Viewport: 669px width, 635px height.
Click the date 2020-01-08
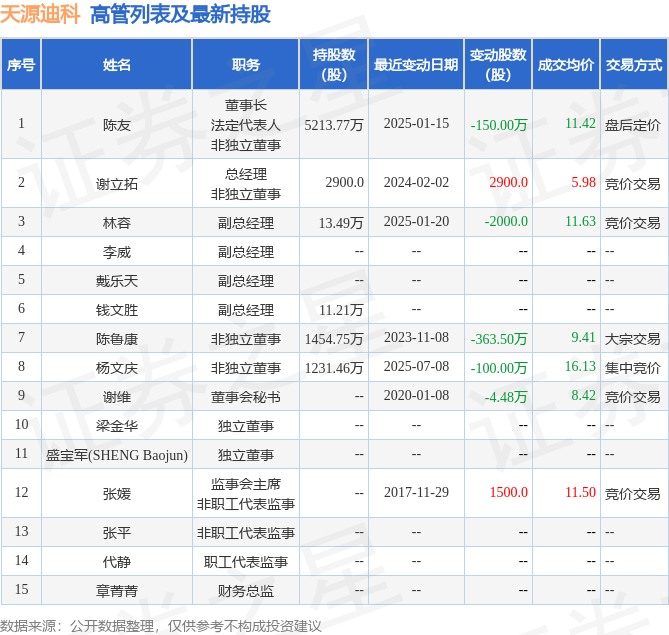pos(416,395)
